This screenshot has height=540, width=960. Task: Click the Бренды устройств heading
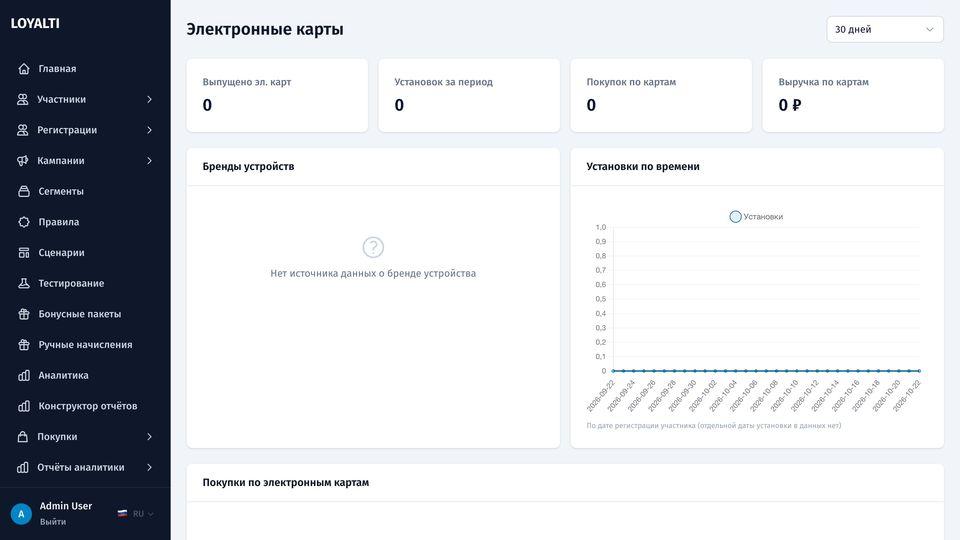tap(248, 167)
